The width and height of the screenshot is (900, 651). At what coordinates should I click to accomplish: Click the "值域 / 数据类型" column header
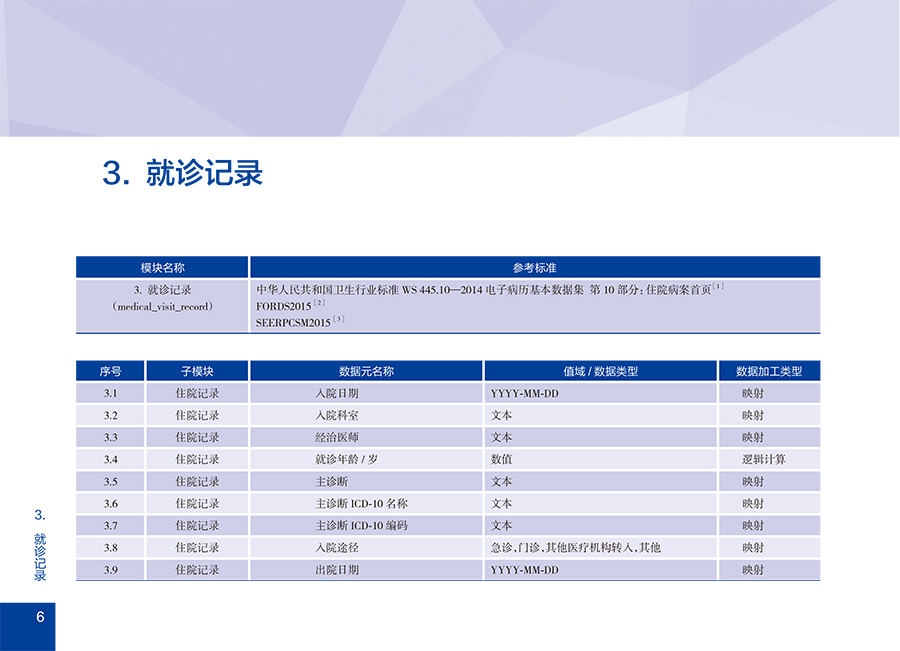pyautogui.click(x=600, y=371)
